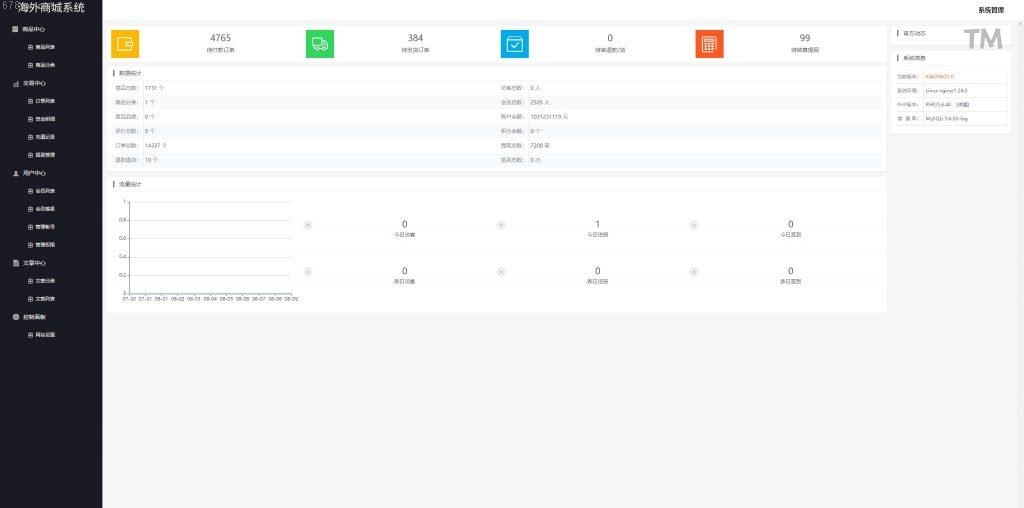The width and height of the screenshot is (1024, 508).
Task: Click the round icon beside 今日访客
Action: pyautogui.click(x=308, y=224)
